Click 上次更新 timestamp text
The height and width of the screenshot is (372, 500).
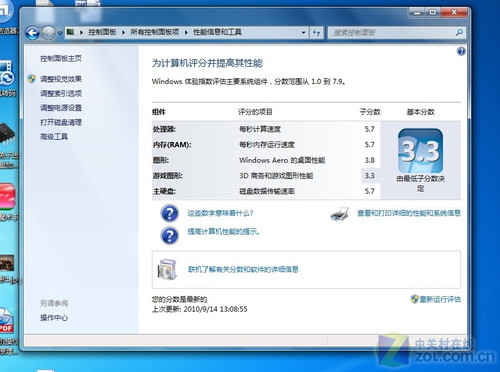click(x=200, y=309)
